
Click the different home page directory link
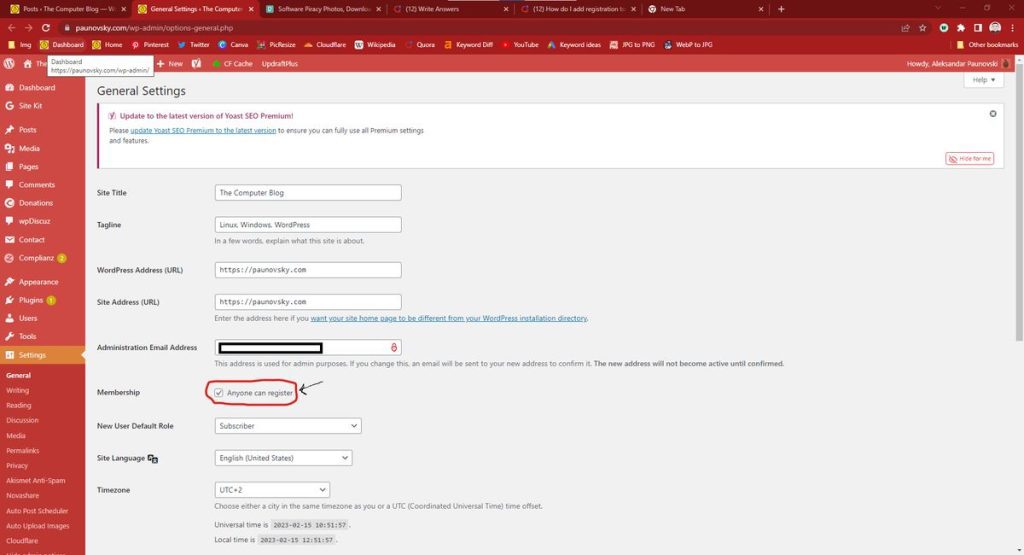tap(449, 319)
